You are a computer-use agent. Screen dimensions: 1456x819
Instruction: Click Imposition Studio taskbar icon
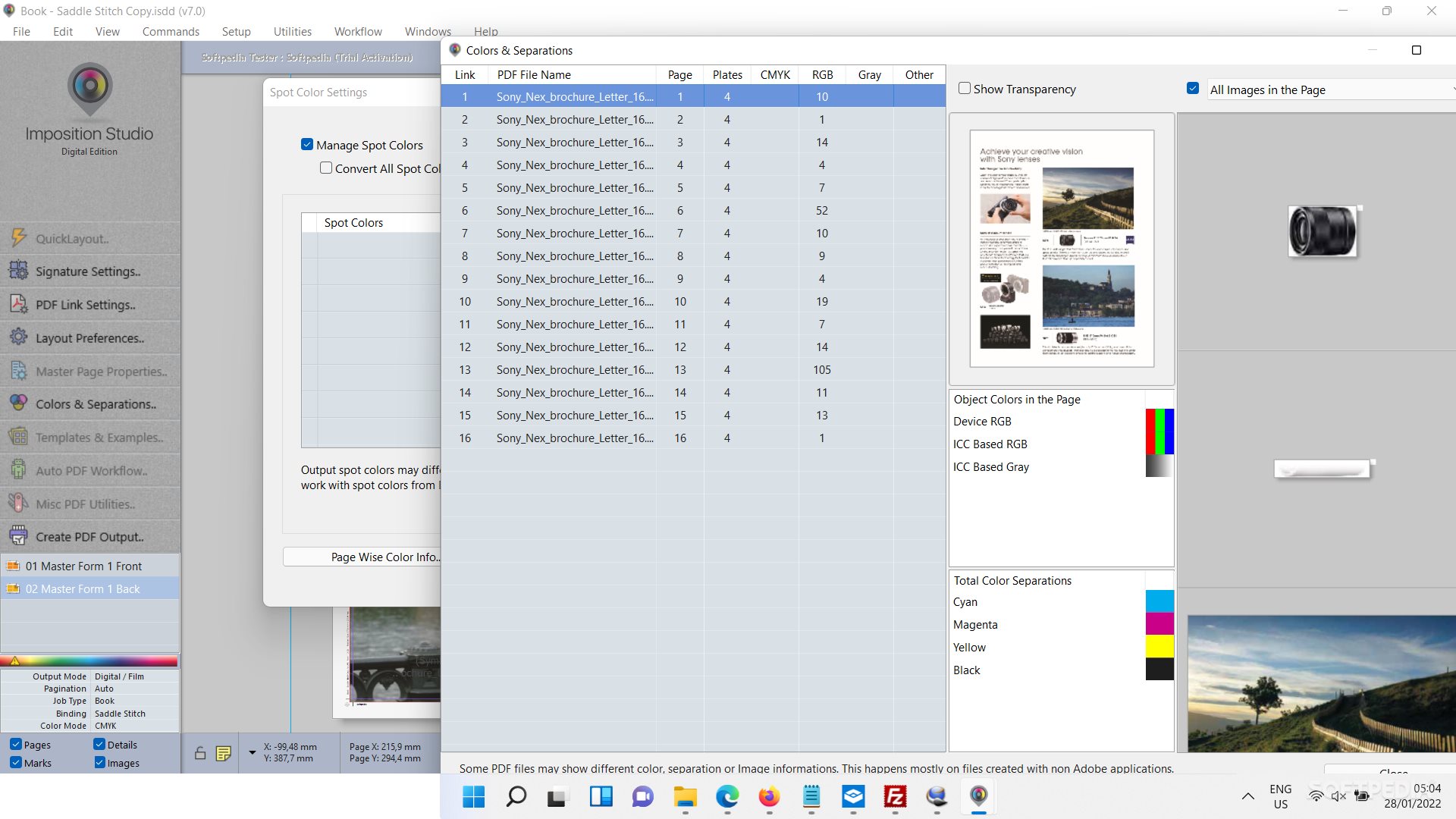979,795
